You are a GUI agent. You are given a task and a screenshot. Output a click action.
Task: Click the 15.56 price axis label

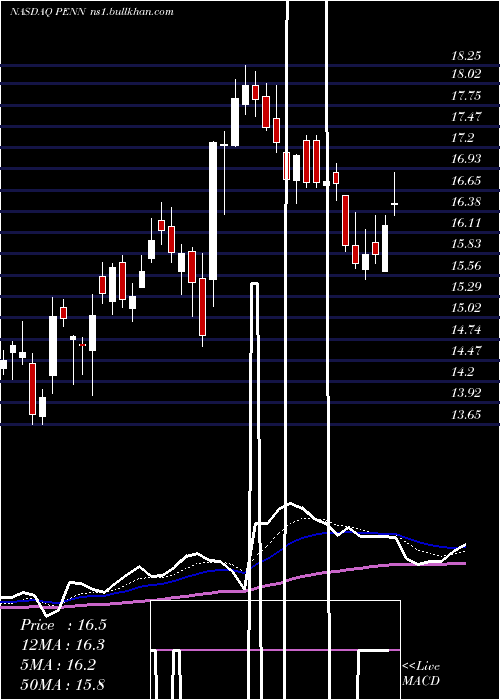[x=467, y=266]
